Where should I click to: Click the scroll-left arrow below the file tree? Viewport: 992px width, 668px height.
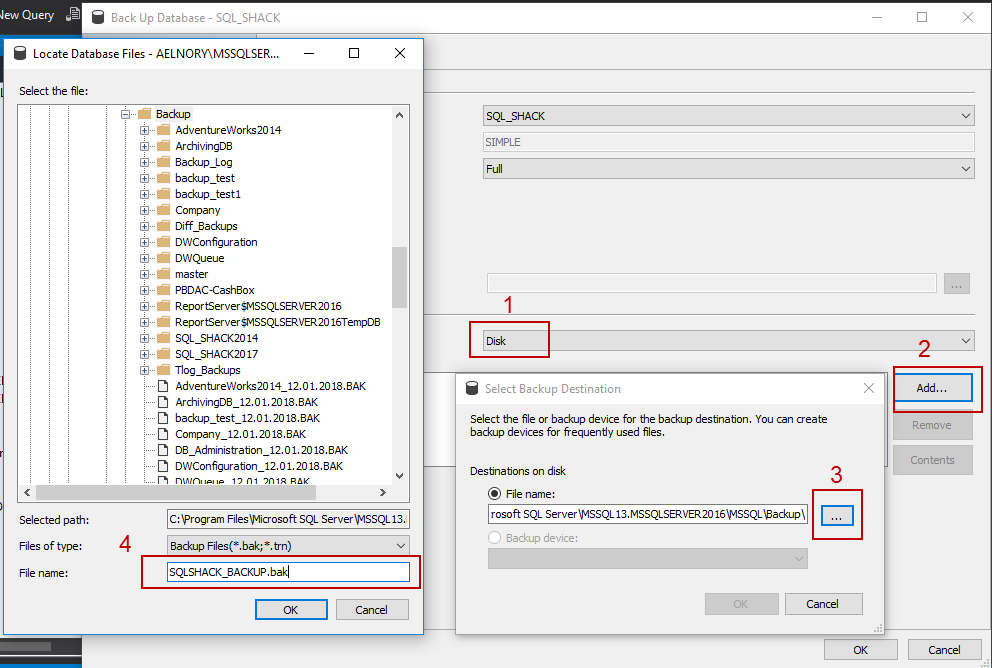coord(27,492)
